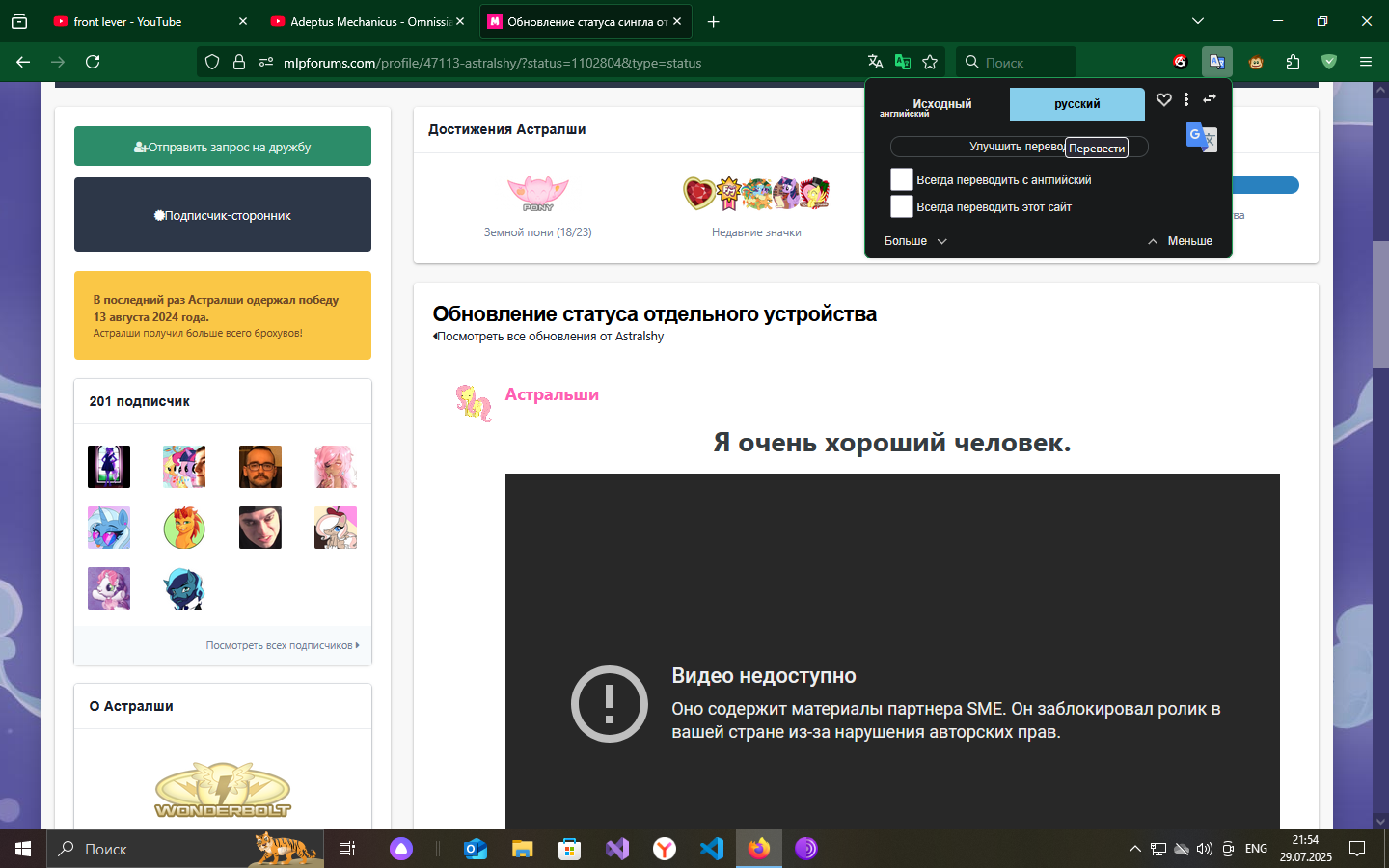This screenshot has width=1389, height=868.
Task: Reload the page in the browser toolbar
Action: pos(93,62)
